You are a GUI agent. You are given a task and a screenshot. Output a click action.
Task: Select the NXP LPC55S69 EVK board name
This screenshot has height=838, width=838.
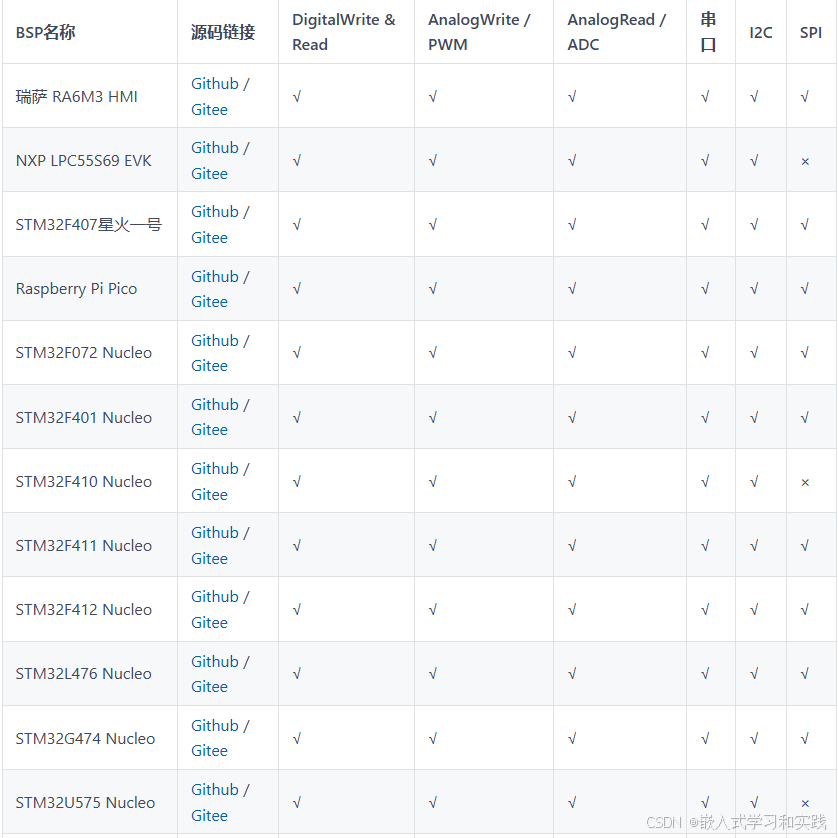coord(83,161)
